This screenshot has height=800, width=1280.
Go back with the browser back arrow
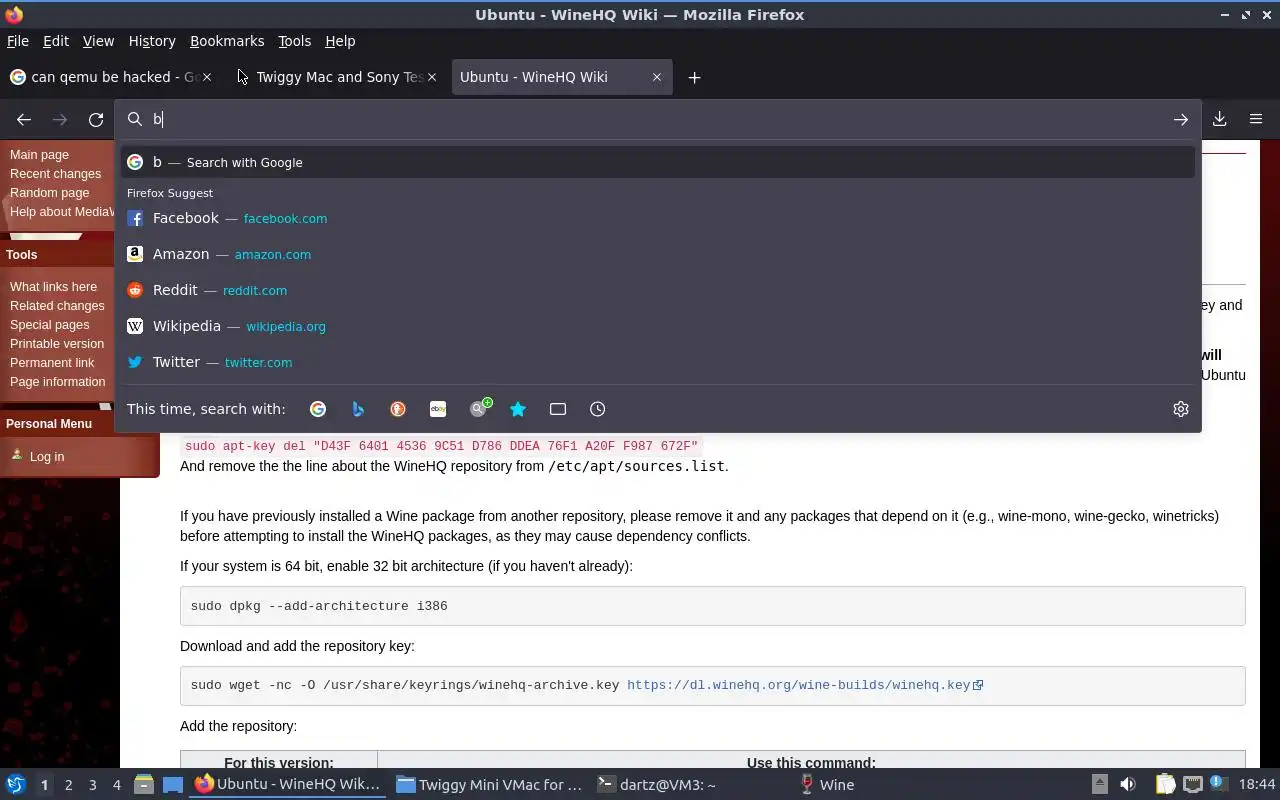[x=24, y=119]
